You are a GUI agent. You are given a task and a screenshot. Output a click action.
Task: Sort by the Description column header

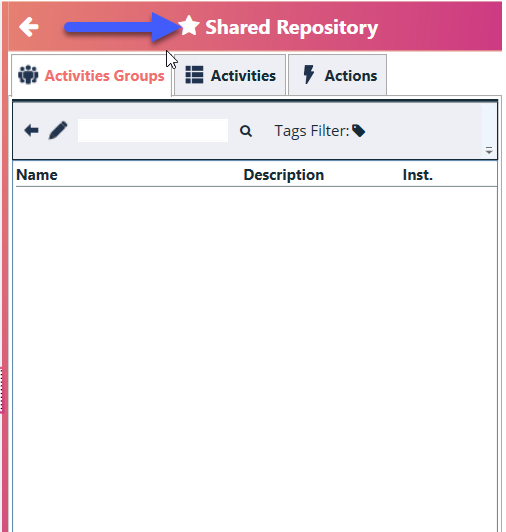tap(284, 175)
